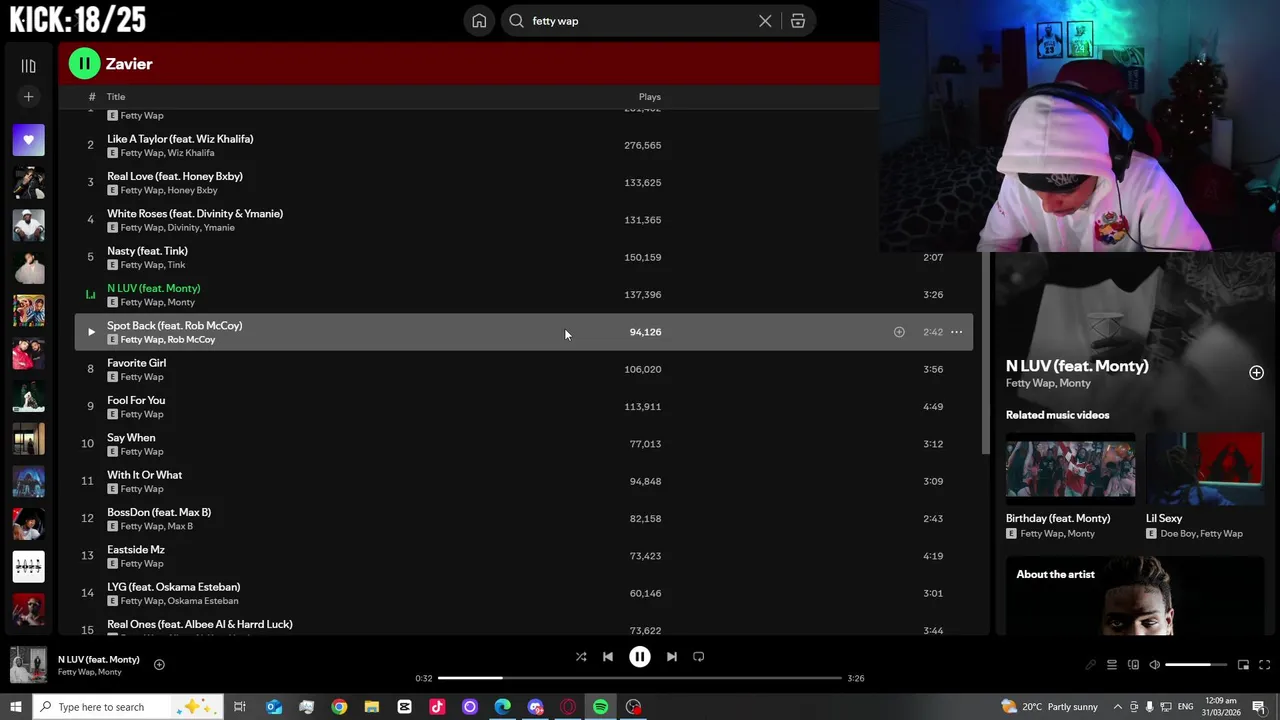This screenshot has width=1280, height=720.
Task: Create a new playlist with plus icon
Action: 28,97
